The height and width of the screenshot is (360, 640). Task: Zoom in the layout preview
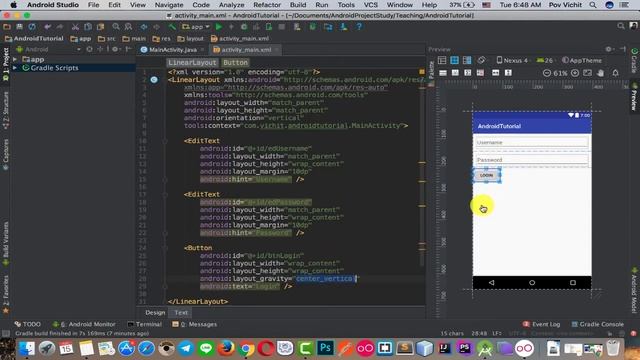pyautogui.click(x=575, y=73)
